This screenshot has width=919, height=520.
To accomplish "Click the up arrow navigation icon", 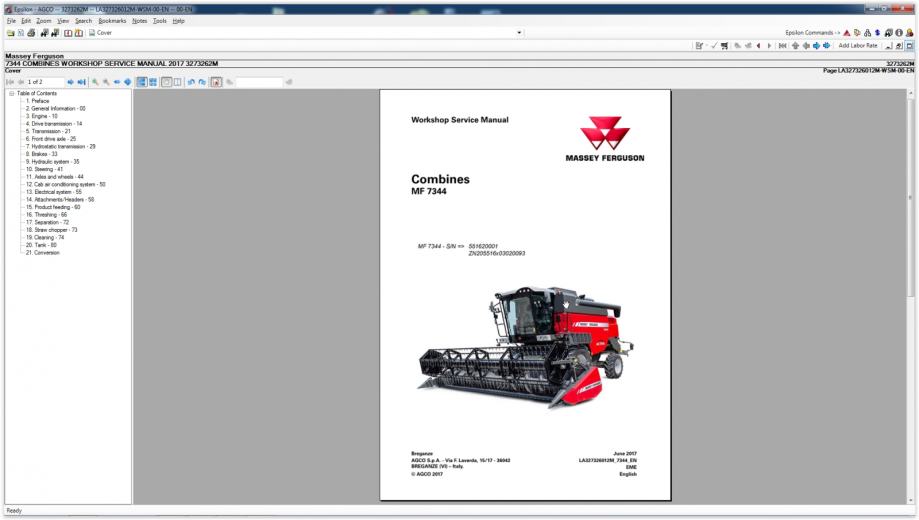I will pos(795,46).
